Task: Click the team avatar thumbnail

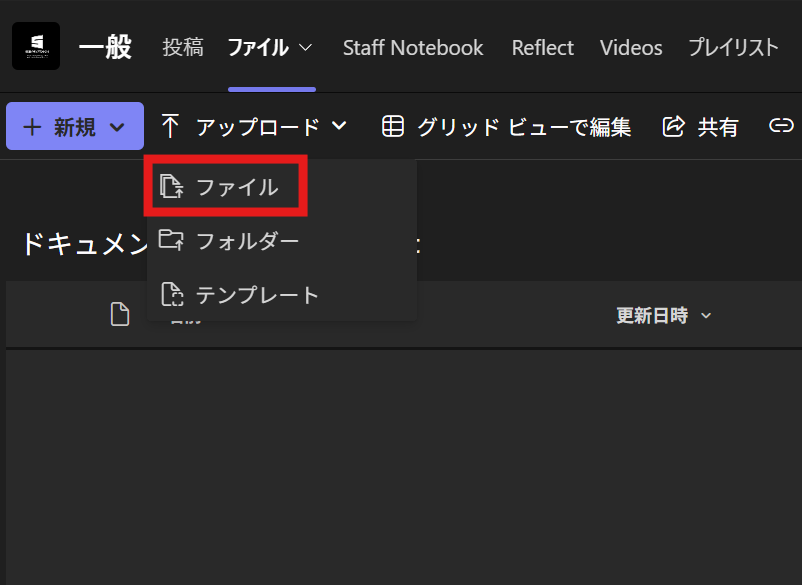Action: tap(35, 46)
